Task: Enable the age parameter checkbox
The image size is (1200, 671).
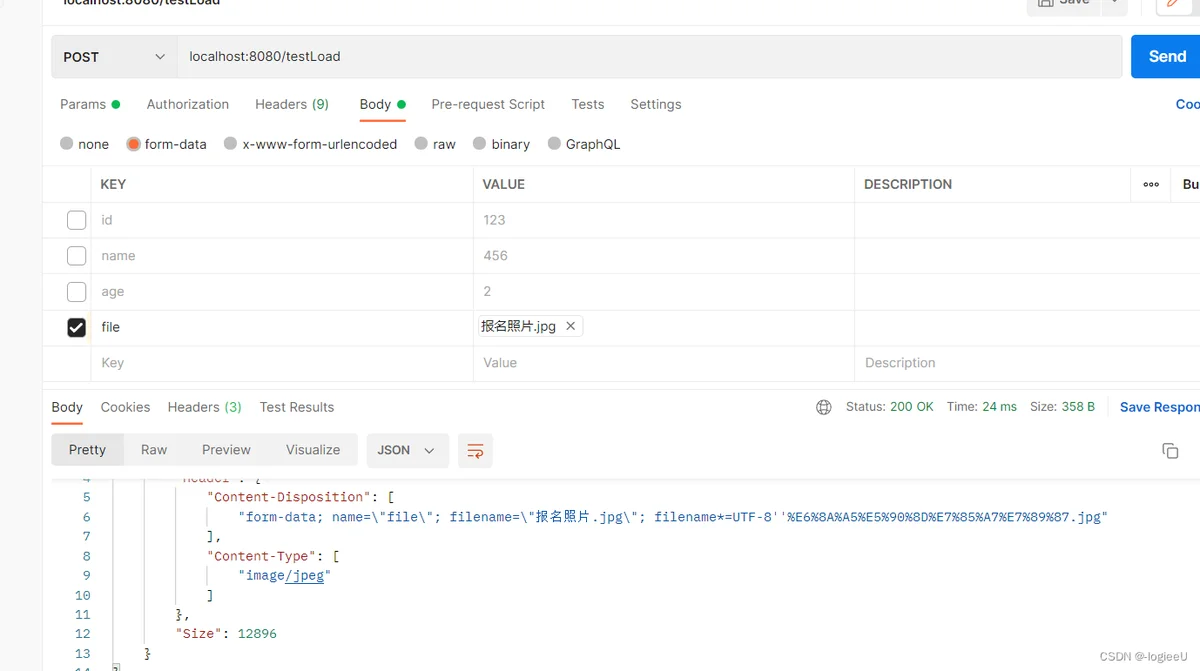Action: 76,292
